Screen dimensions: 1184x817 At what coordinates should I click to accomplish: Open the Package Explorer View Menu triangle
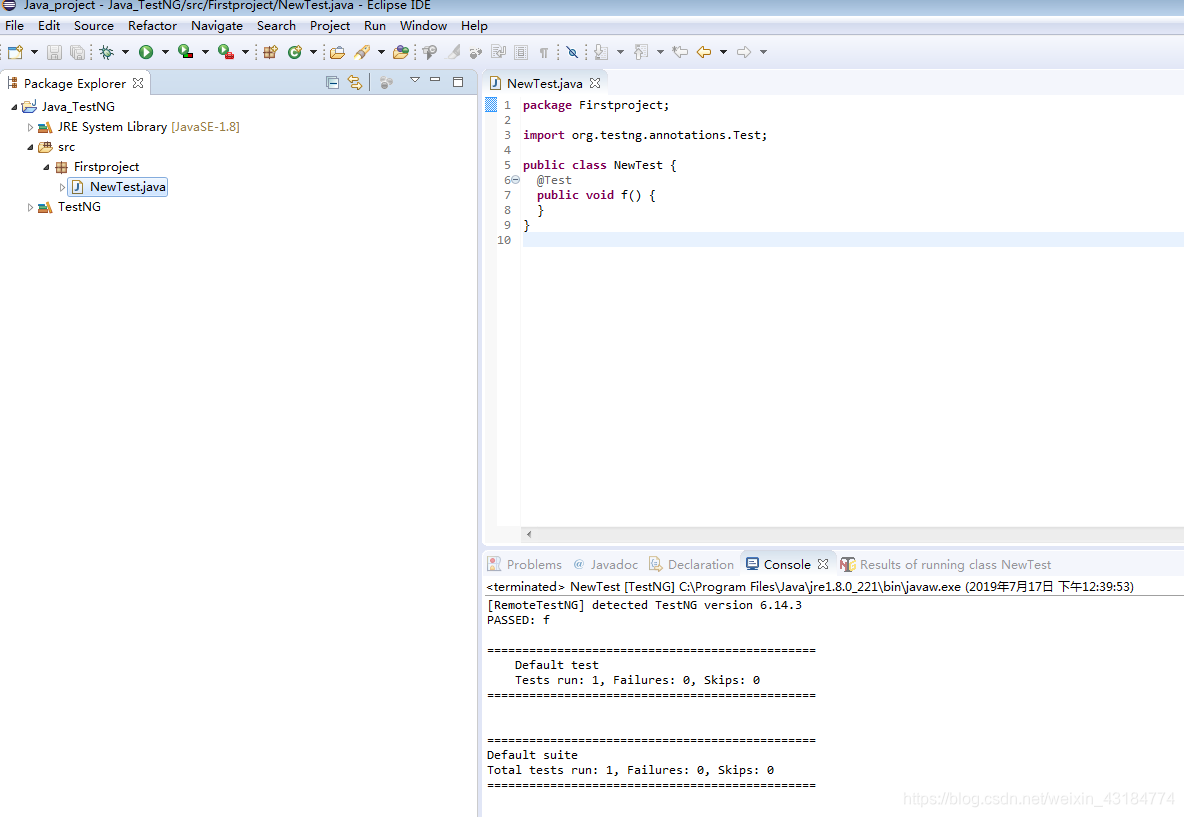(x=415, y=79)
